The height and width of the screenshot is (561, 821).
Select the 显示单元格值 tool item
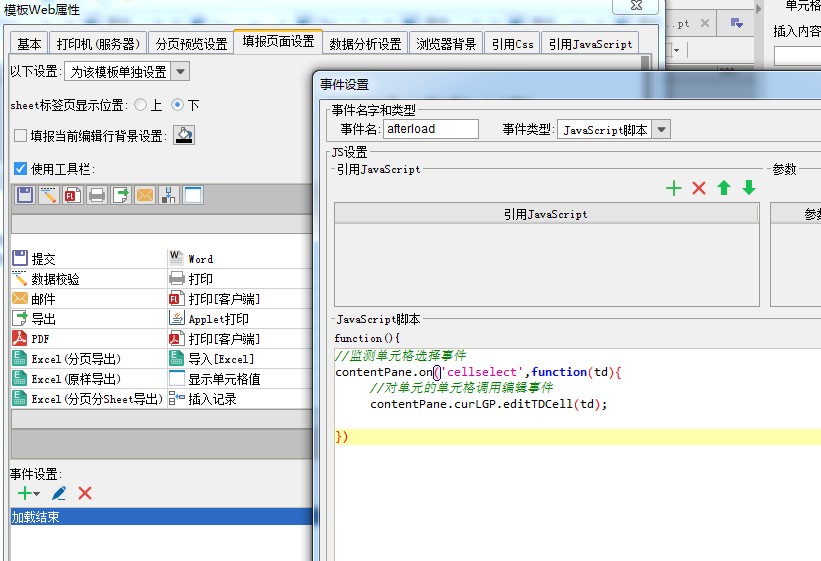click(x=240, y=379)
